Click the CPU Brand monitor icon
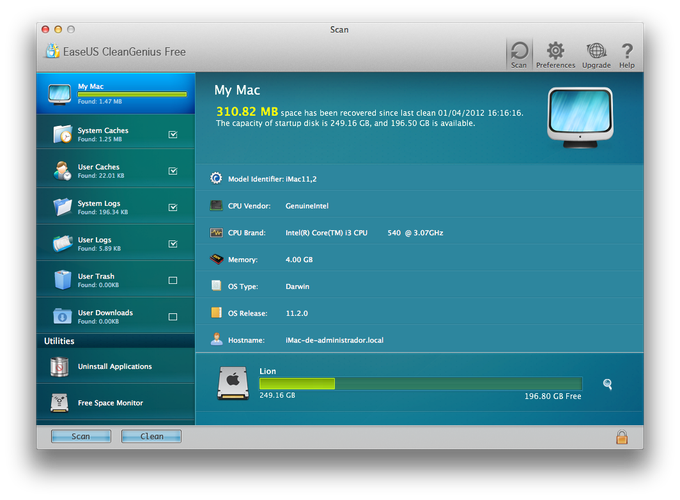The image size is (680, 500). (x=216, y=232)
